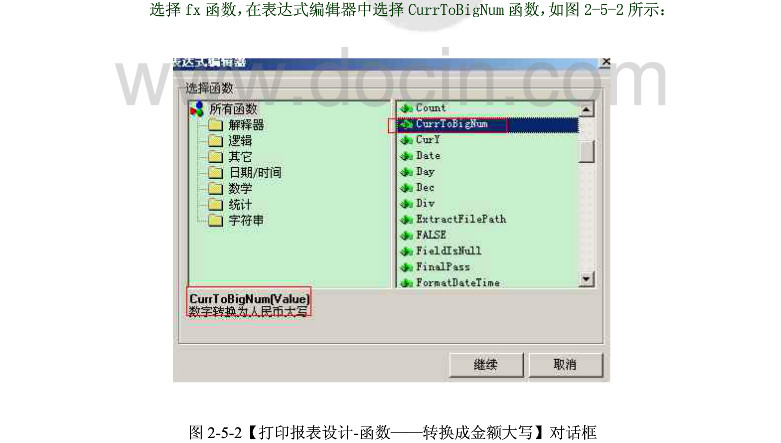Image resolution: width=781 pixels, height=443 pixels.
Task: Open the 日期/时间 category
Action: [x=255, y=172]
